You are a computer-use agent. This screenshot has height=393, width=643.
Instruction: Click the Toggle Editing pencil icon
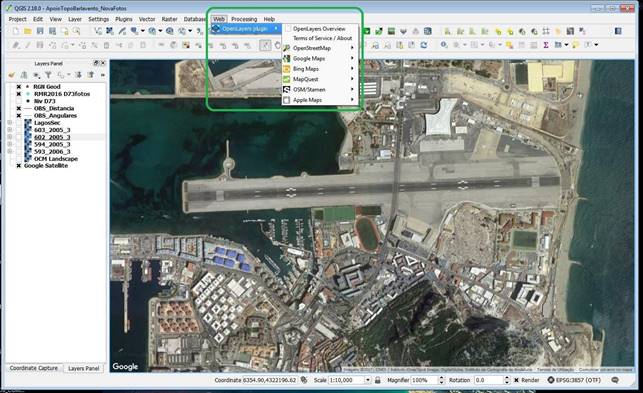click(28, 45)
